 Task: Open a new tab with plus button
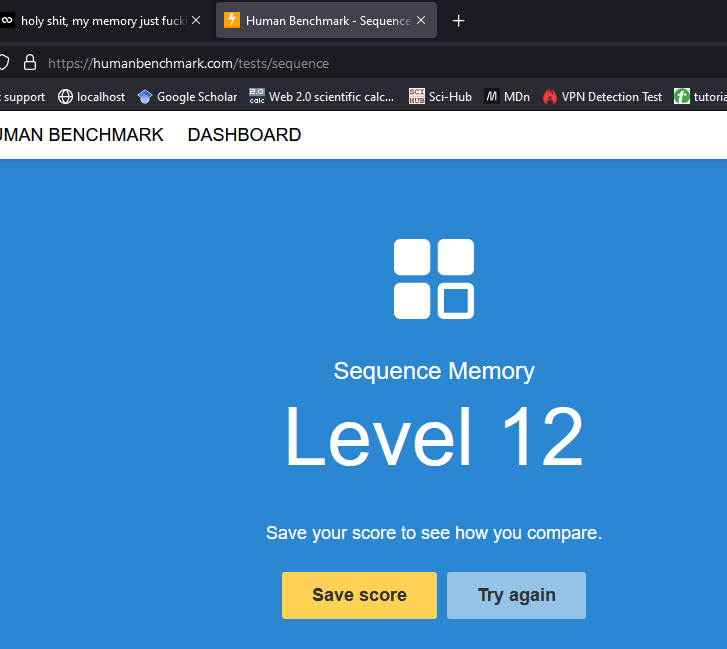[458, 21]
